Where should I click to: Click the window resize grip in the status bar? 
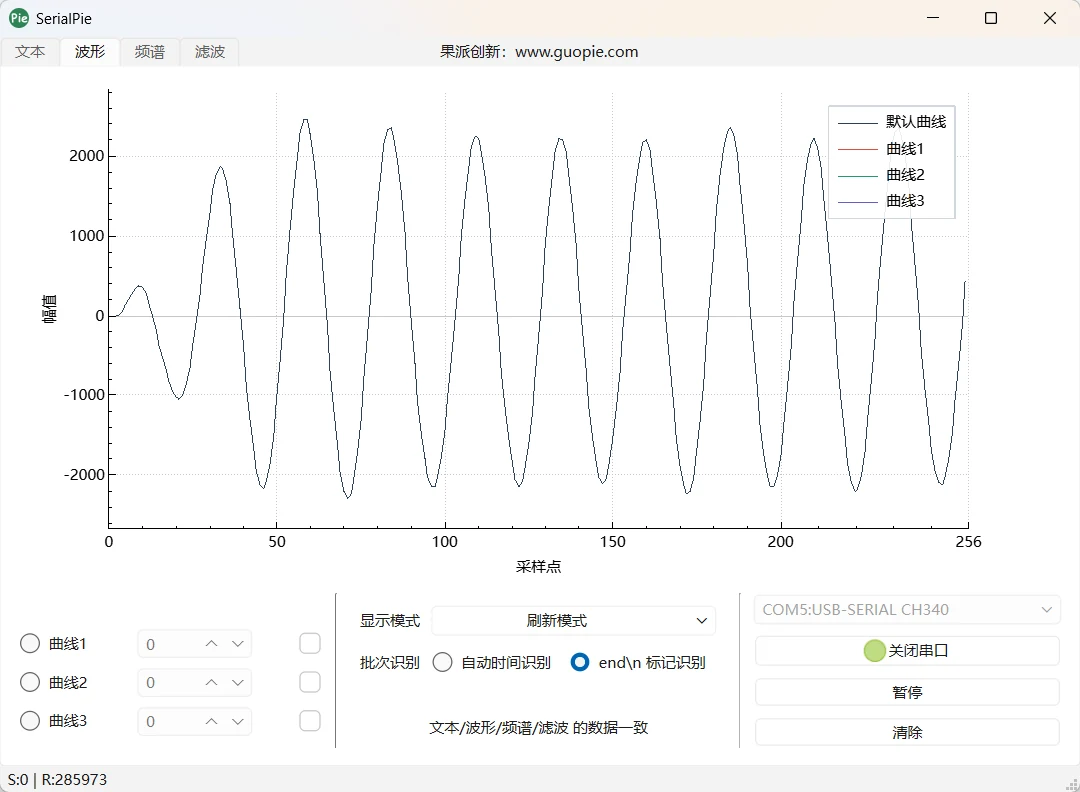click(1072, 784)
